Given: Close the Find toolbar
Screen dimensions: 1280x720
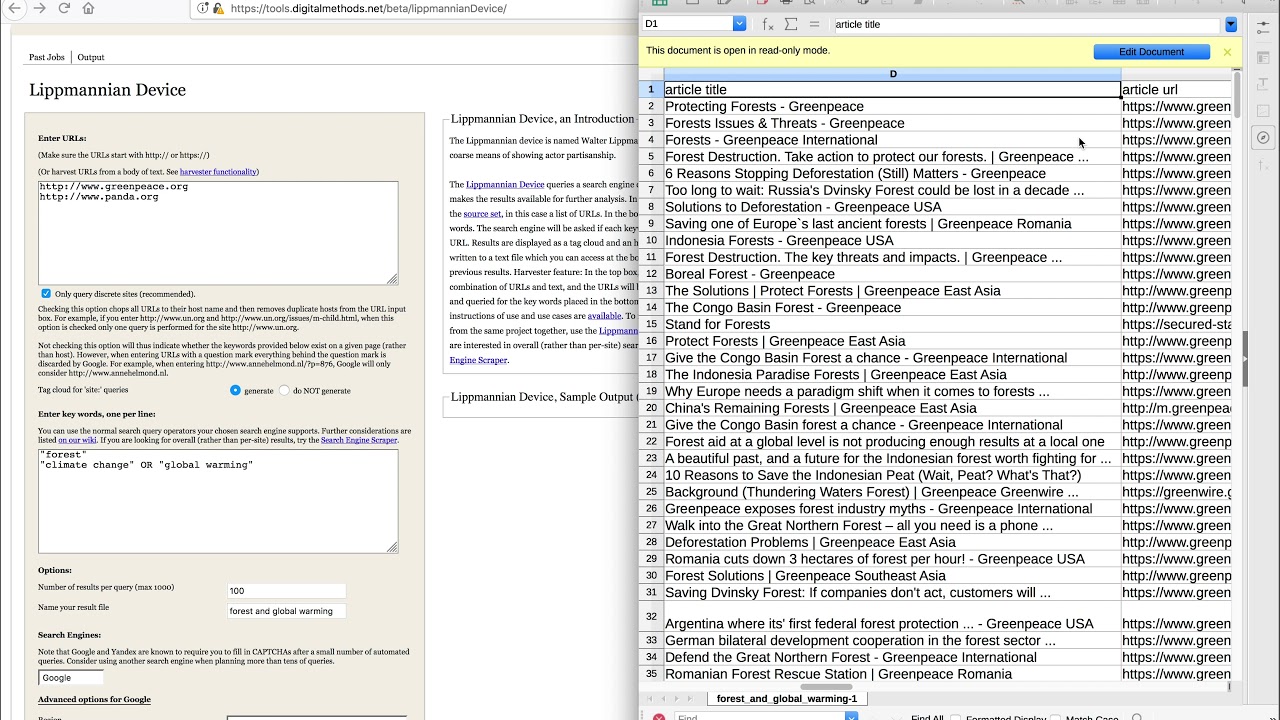Looking at the screenshot, I should (659, 717).
